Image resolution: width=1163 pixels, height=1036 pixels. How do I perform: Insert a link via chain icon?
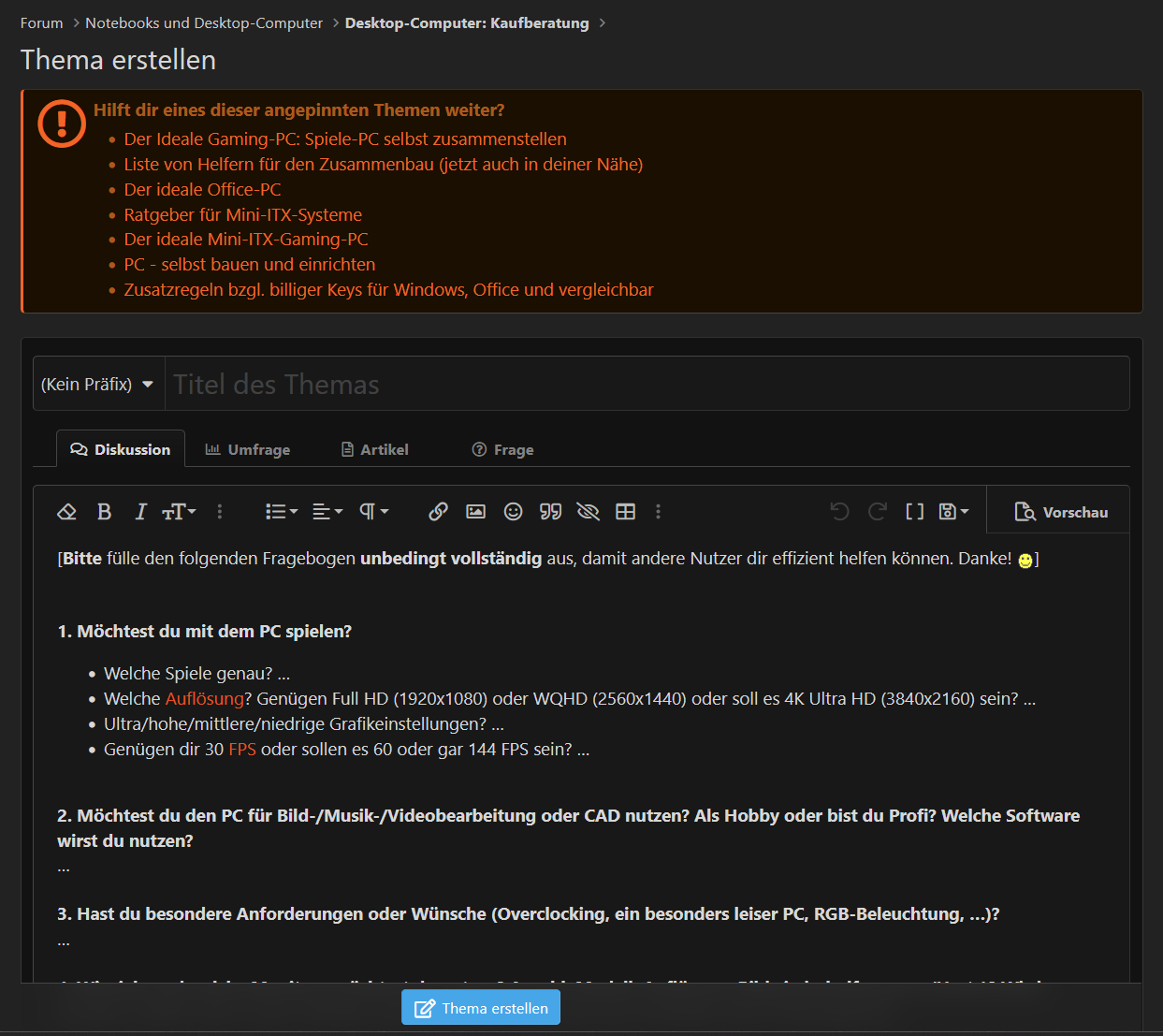click(438, 512)
